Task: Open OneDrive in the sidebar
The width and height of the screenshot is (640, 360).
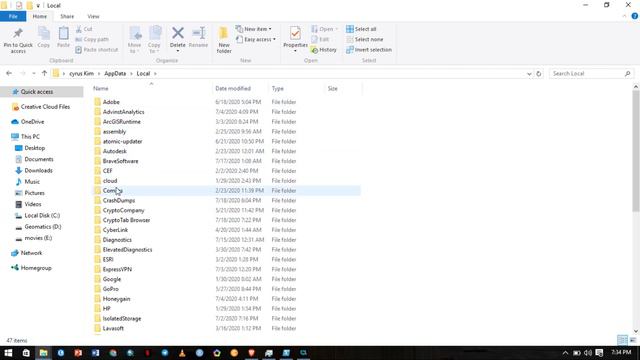Action: pos(28,122)
